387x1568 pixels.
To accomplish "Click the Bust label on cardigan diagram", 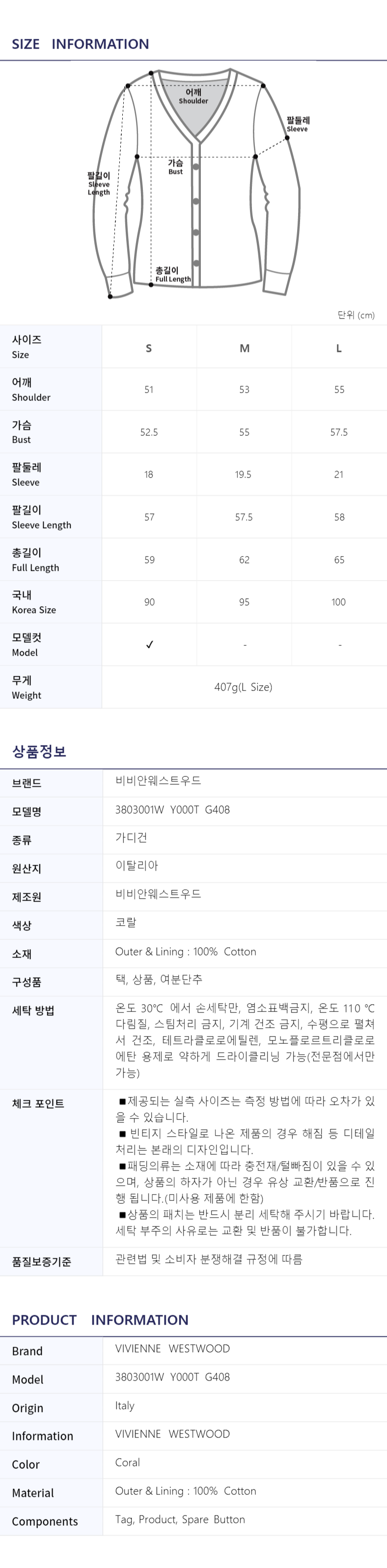I will click(x=175, y=167).
